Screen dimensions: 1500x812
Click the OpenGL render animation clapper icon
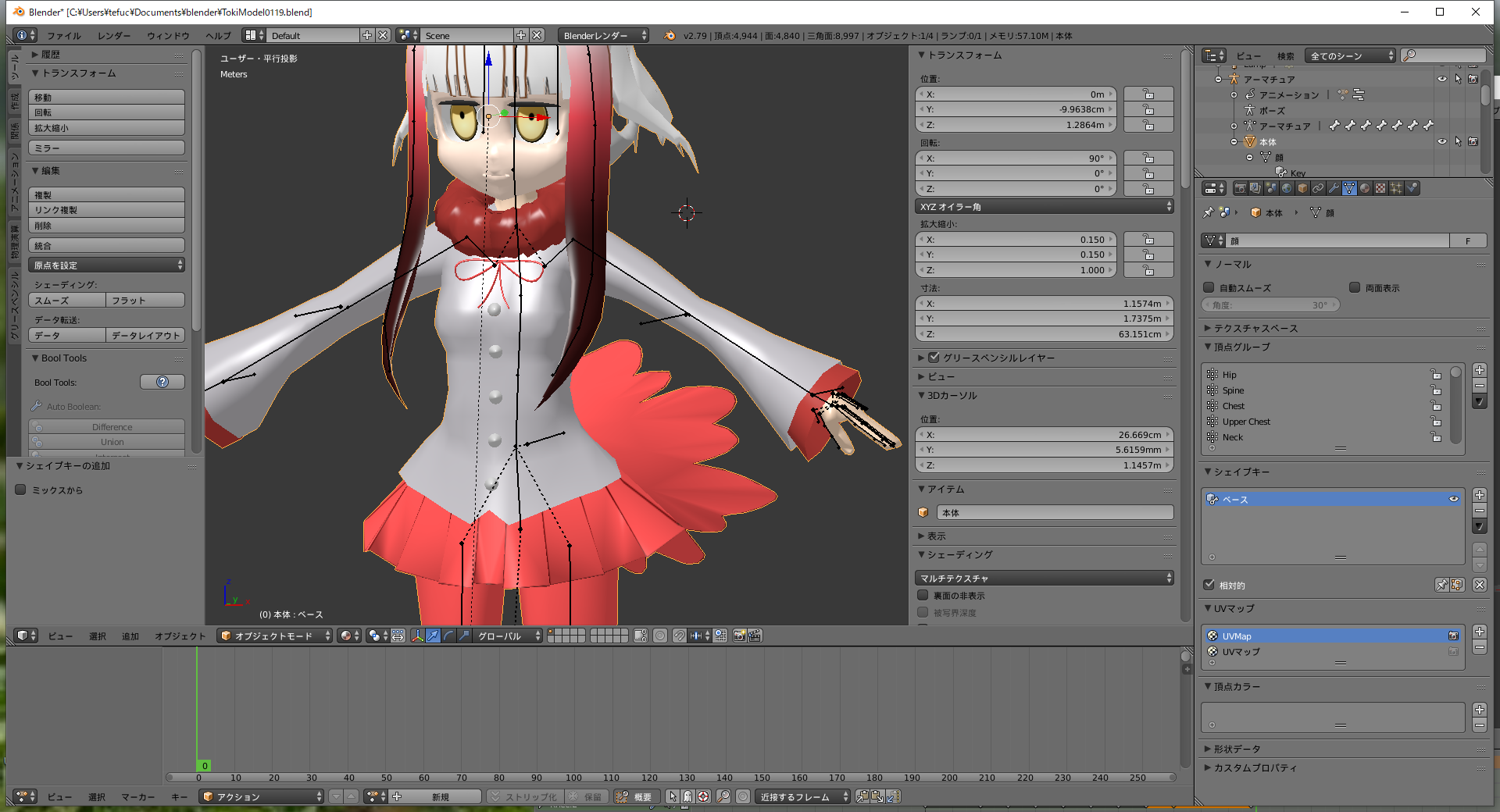click(755, 636)
